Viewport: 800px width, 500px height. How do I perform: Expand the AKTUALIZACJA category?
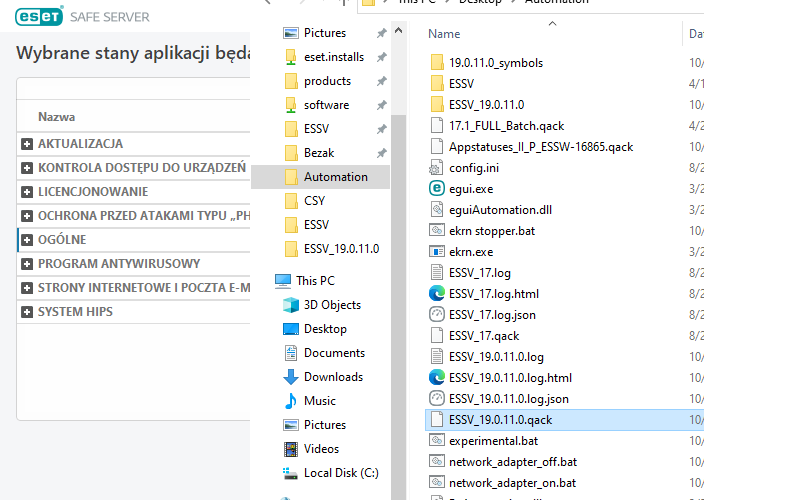27,144
